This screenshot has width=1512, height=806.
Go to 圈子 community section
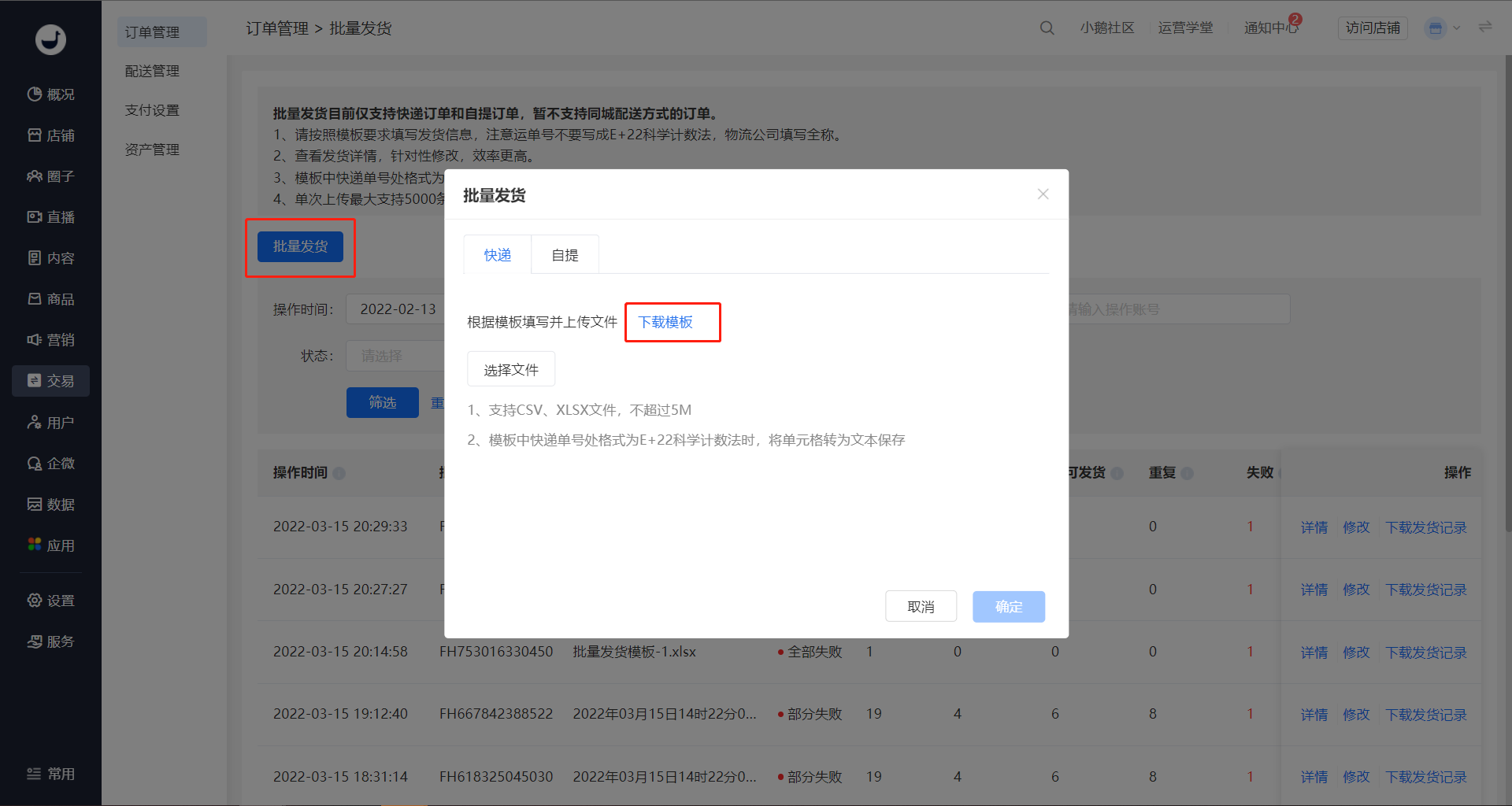click(x=50, y=176)
